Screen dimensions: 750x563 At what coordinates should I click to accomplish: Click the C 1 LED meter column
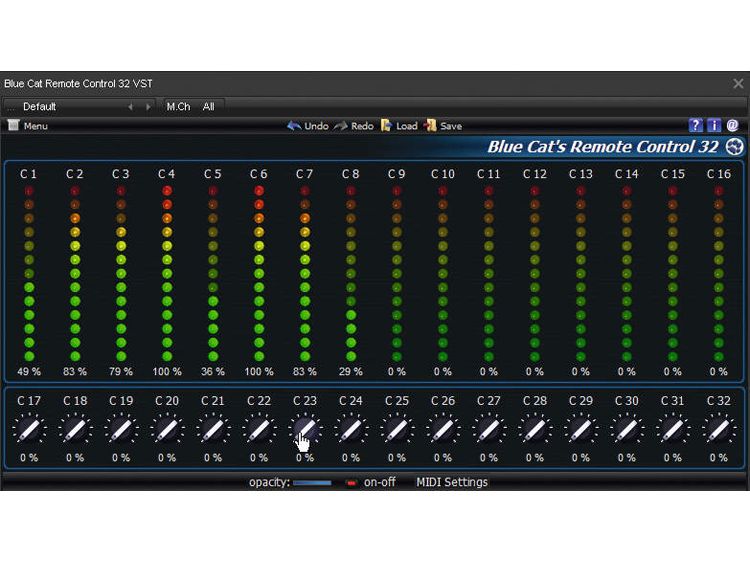29,274
